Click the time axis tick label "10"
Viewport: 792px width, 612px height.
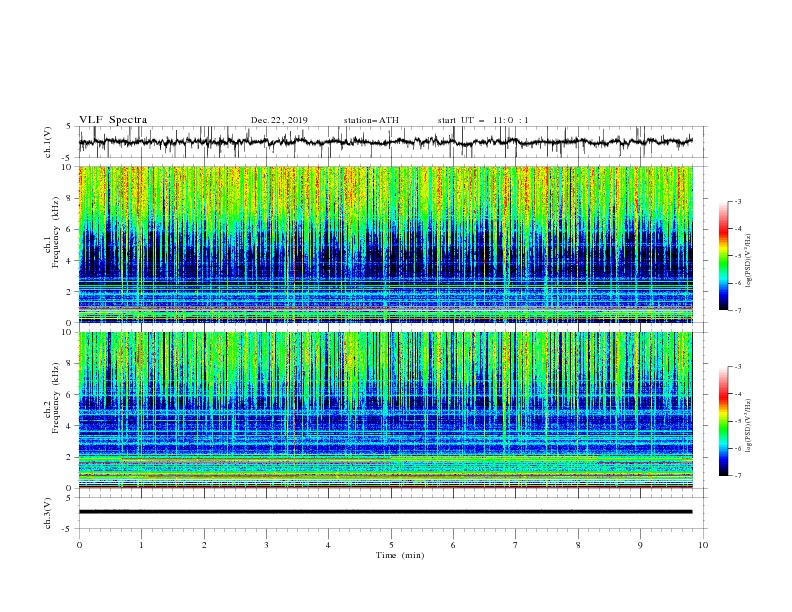(703, 545)
